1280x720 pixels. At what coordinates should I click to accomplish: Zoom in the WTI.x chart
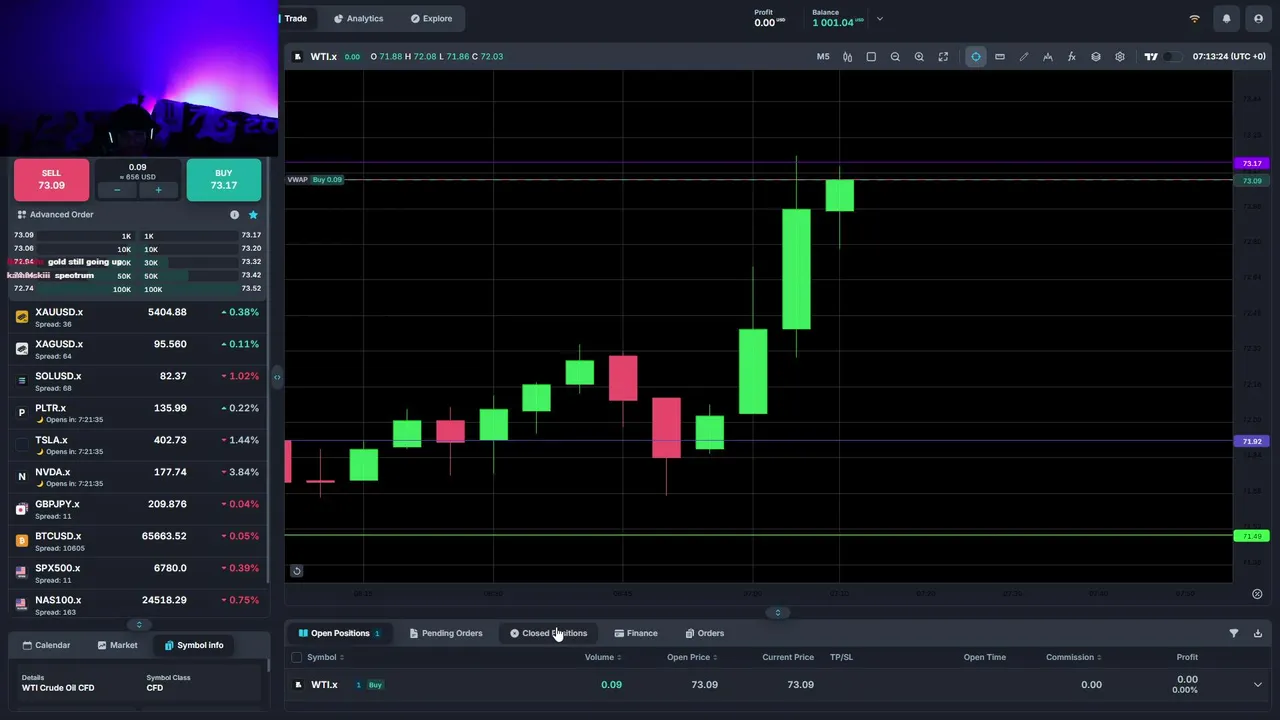coord(919,57)
